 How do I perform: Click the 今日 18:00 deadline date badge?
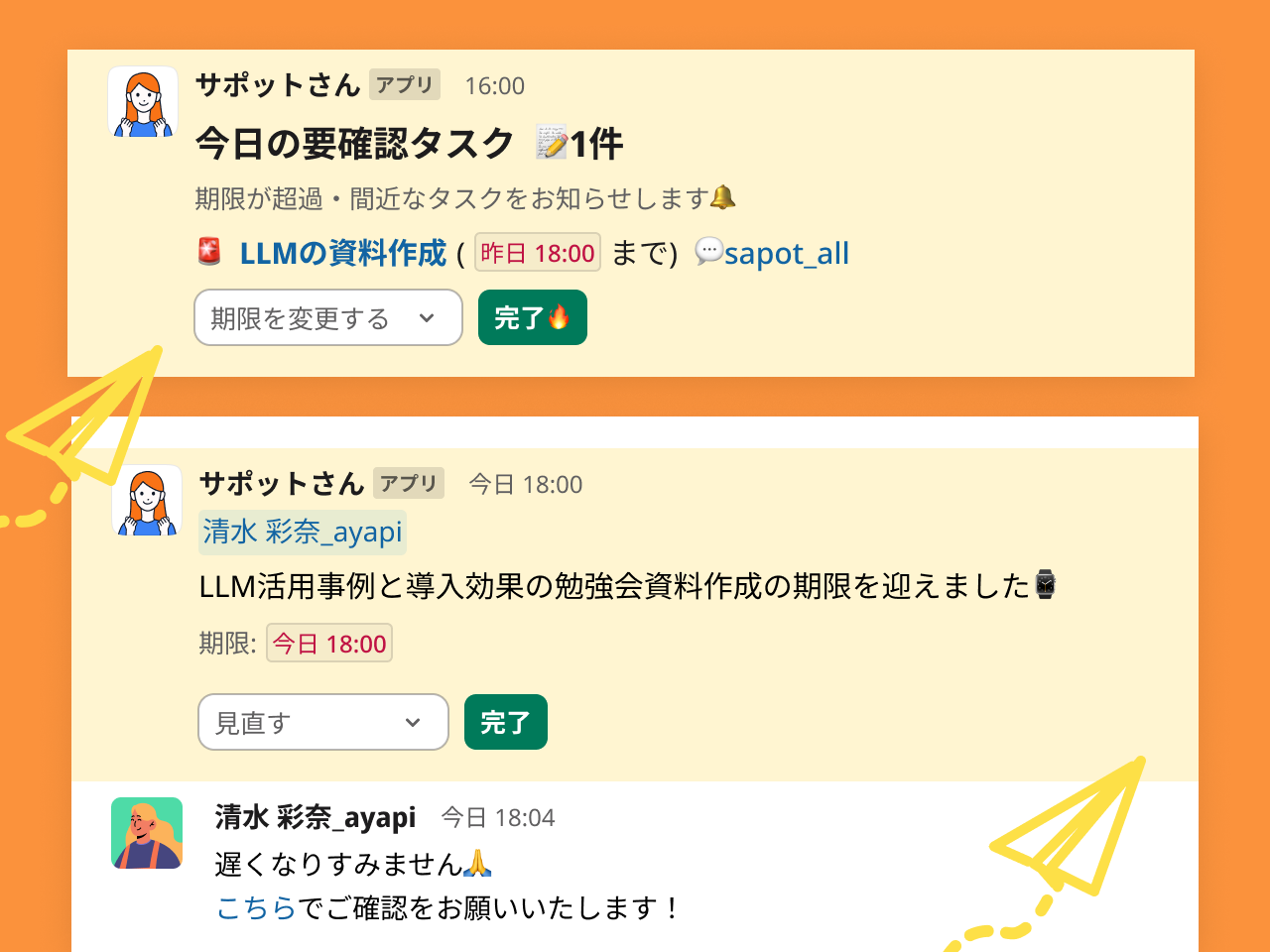[329, 643]
